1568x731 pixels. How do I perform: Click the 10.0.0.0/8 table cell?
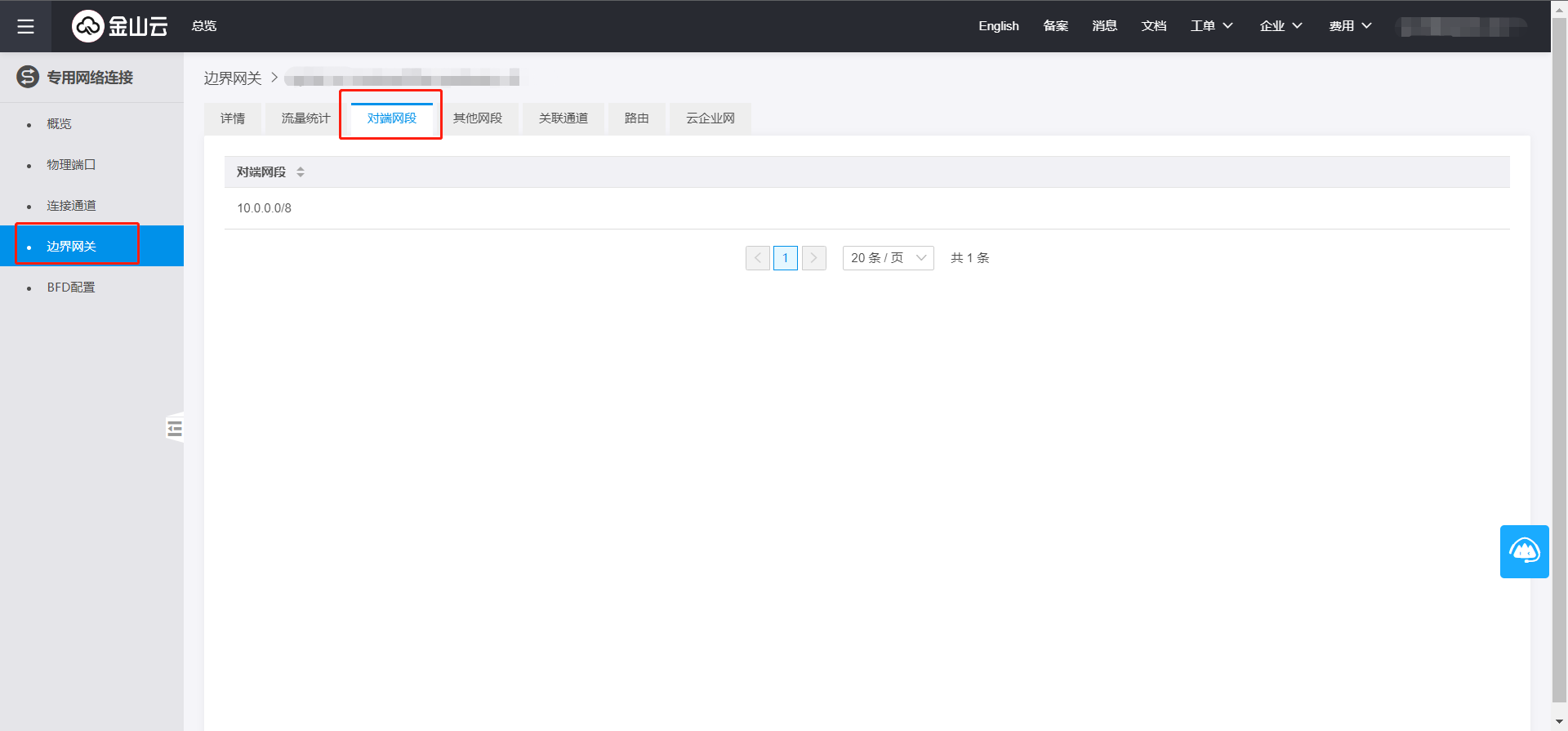265,208
